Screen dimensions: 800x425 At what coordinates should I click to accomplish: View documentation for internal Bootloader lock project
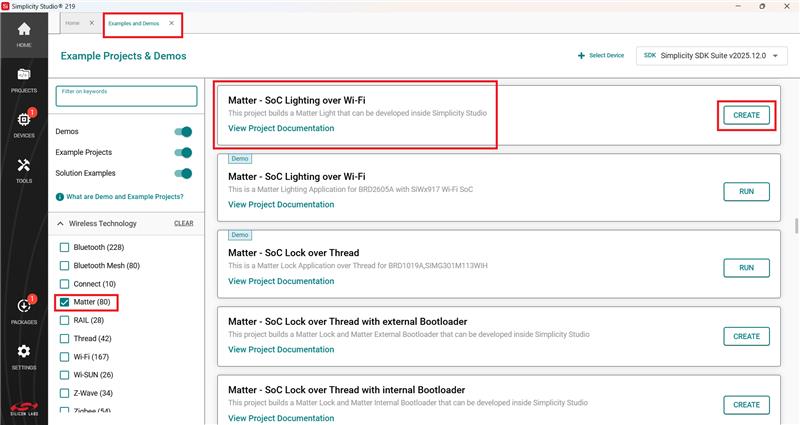[281, 418]
